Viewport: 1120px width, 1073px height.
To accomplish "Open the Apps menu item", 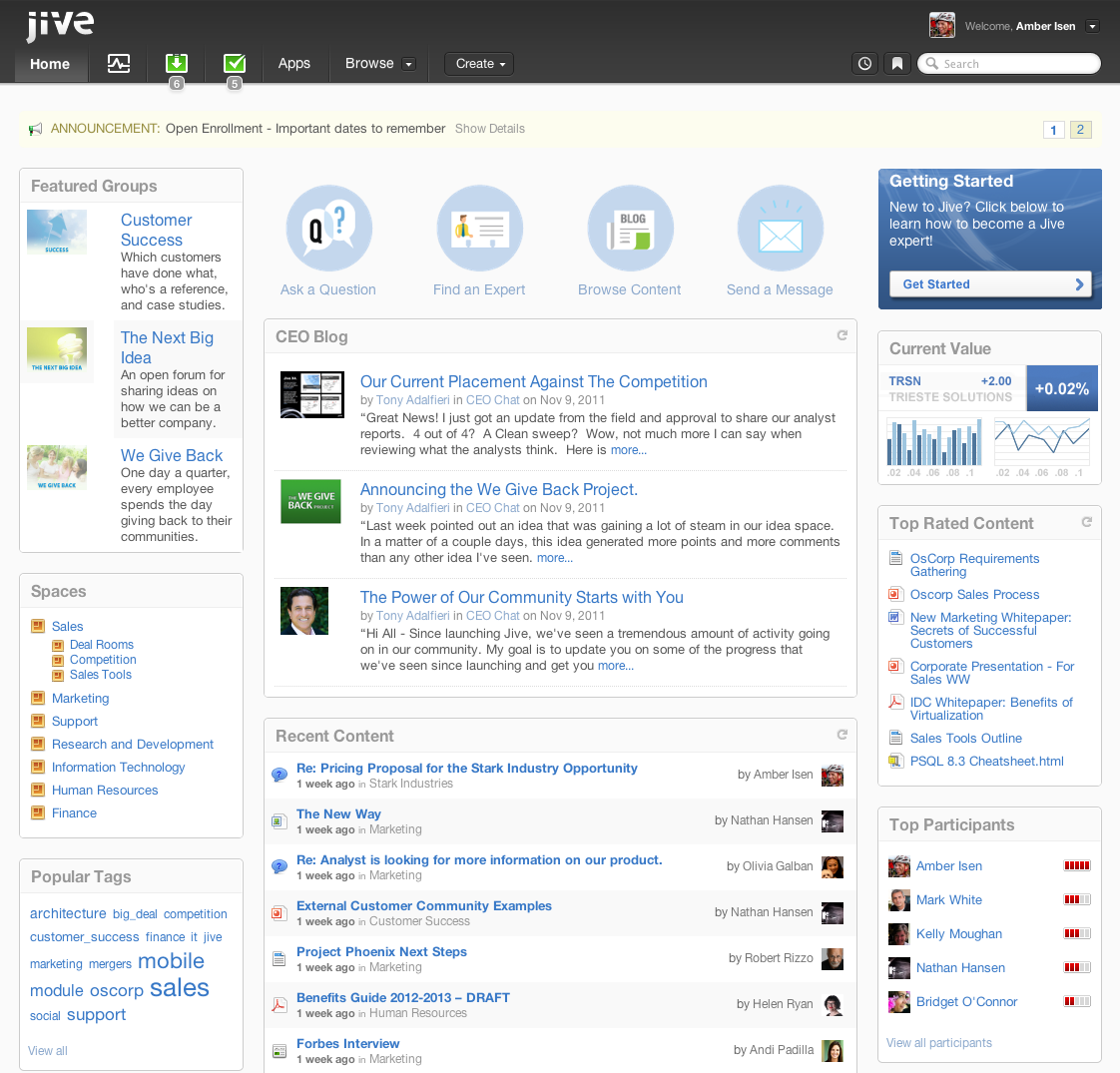I will 294,64.
